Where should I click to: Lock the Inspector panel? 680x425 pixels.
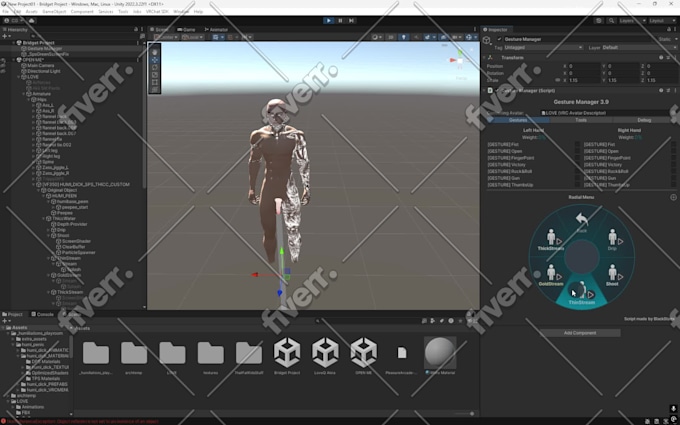tap(668, 29)
